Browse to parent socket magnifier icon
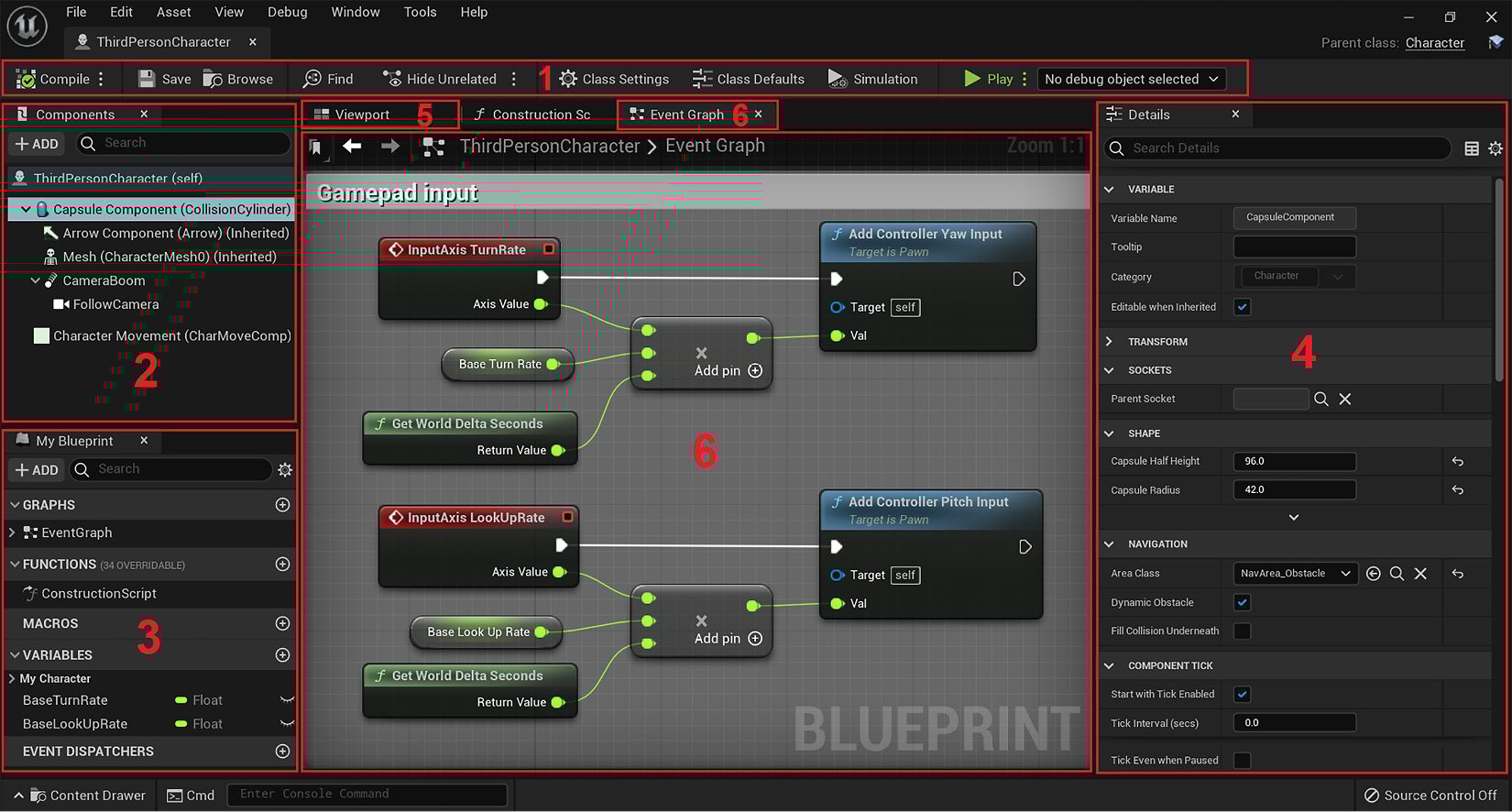 click(x=1320, y=399)
